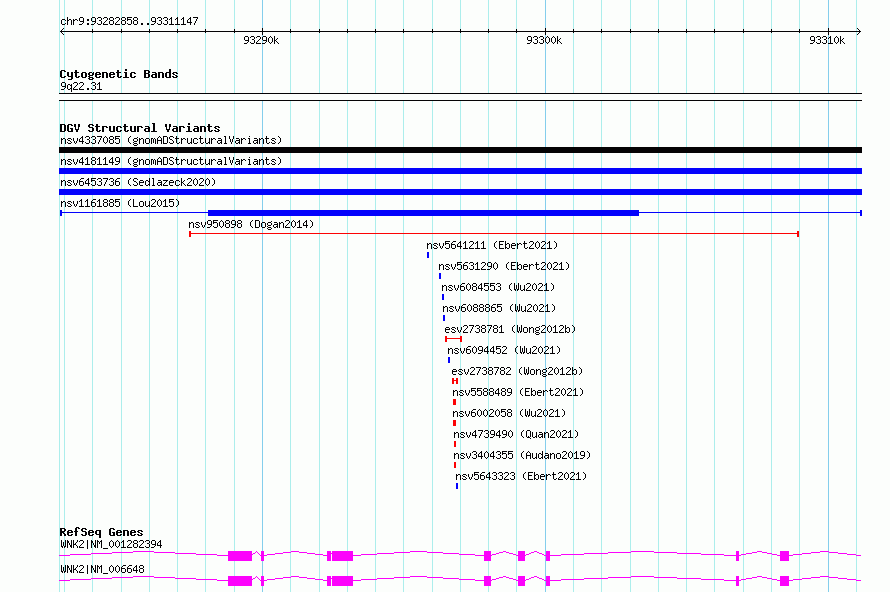Open the nsv6088865 Wu2021 label

499,308
